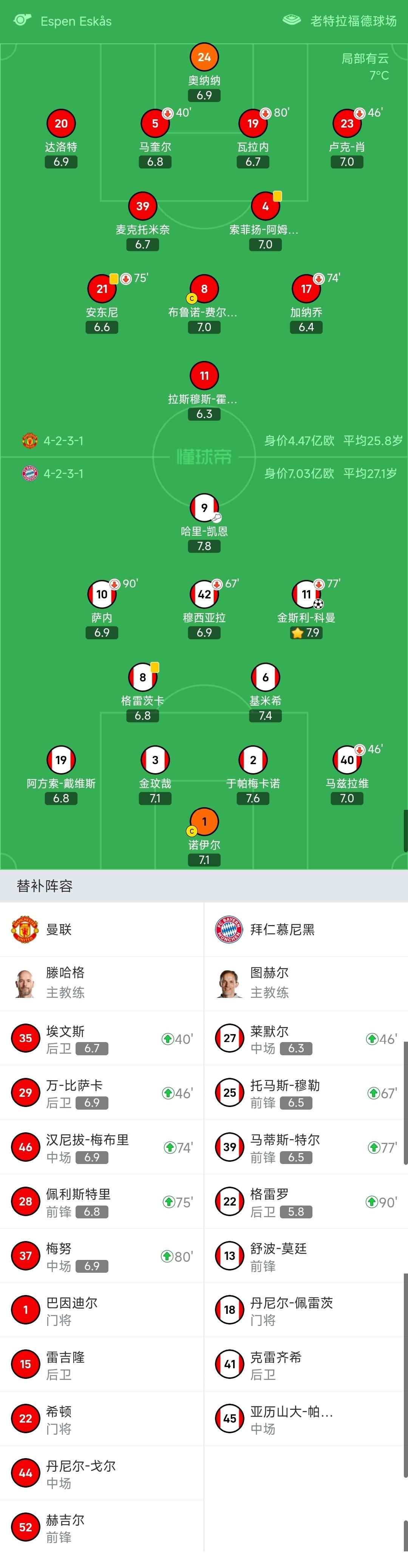Select substitute 梅努 number 37
This screenshot has width=408, height=1568.
(26, 1256)
